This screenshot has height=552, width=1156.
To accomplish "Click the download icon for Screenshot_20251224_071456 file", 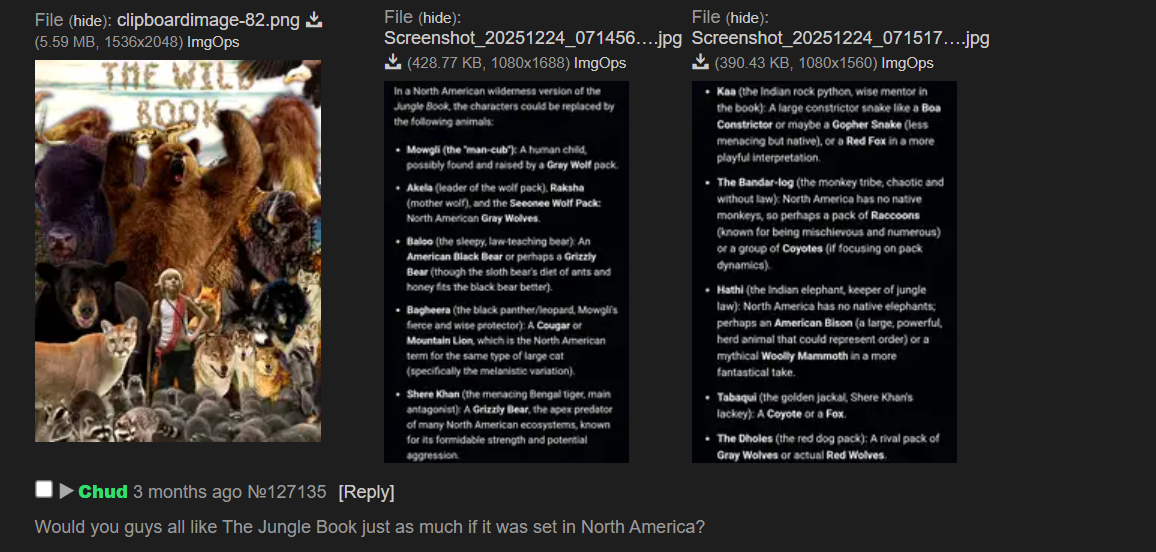I will click(393, 63).
